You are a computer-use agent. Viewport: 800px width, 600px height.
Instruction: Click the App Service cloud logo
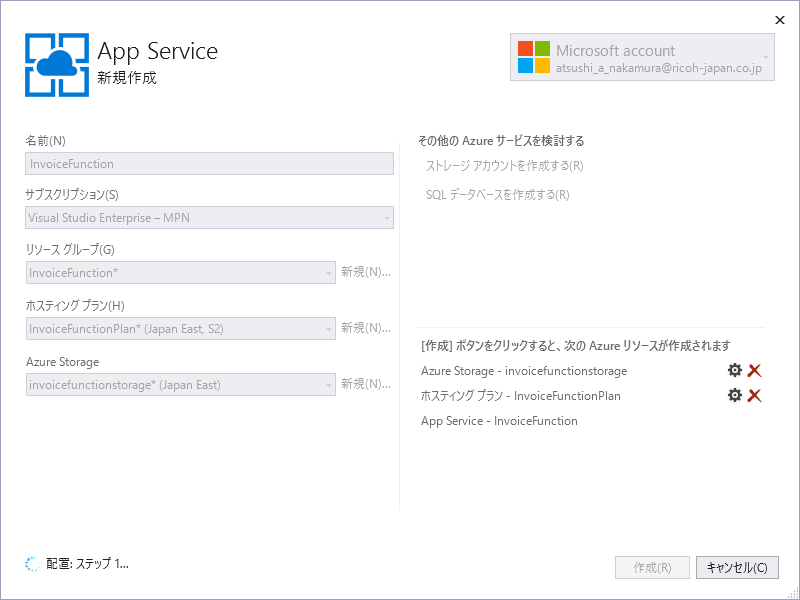(x=57, y=65)
